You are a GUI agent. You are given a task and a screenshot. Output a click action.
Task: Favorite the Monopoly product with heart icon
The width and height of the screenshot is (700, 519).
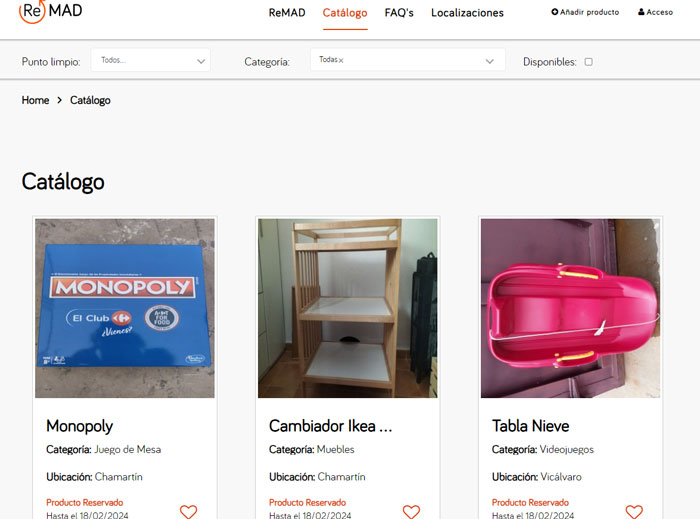188,511
